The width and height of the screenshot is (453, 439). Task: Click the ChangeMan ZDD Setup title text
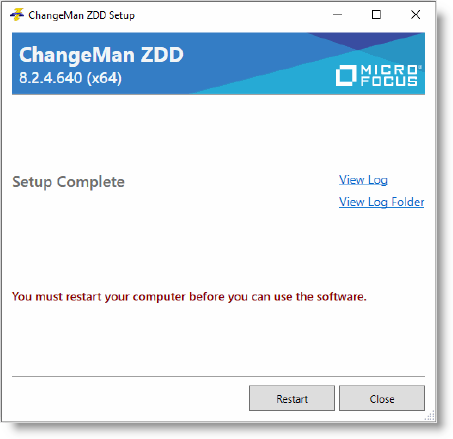[x=82, y=15]
